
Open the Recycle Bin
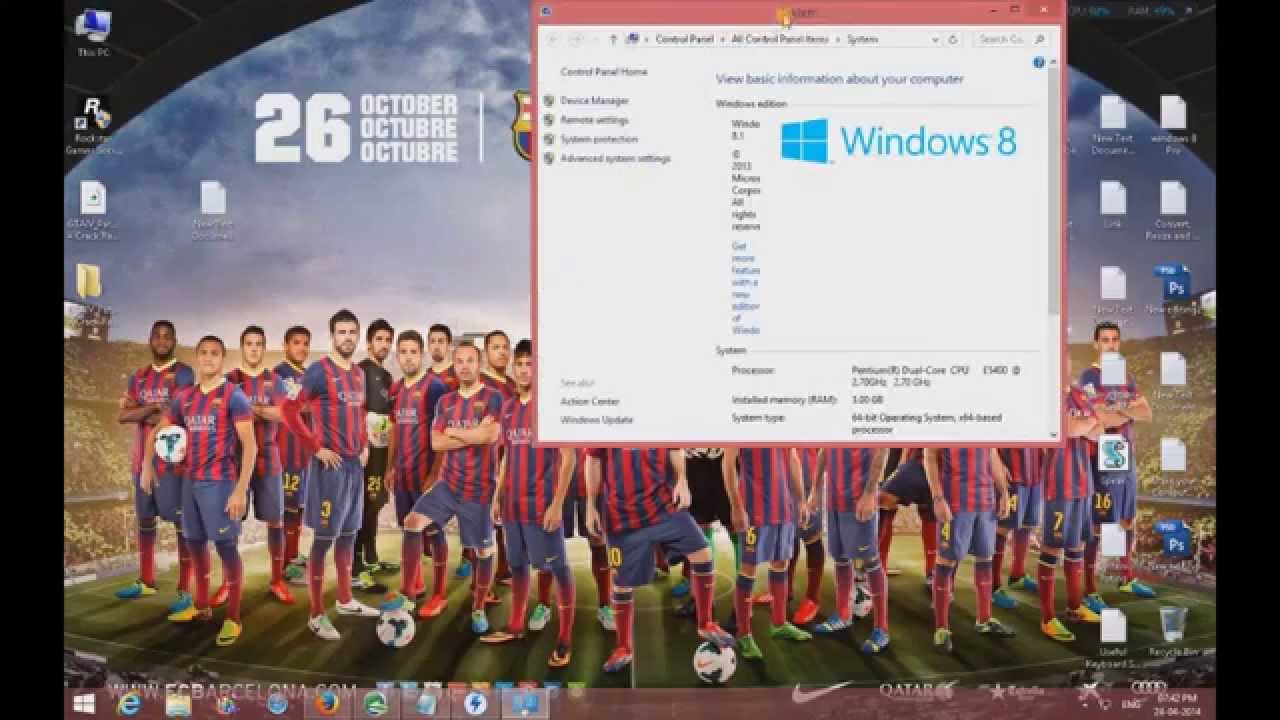1173,632
